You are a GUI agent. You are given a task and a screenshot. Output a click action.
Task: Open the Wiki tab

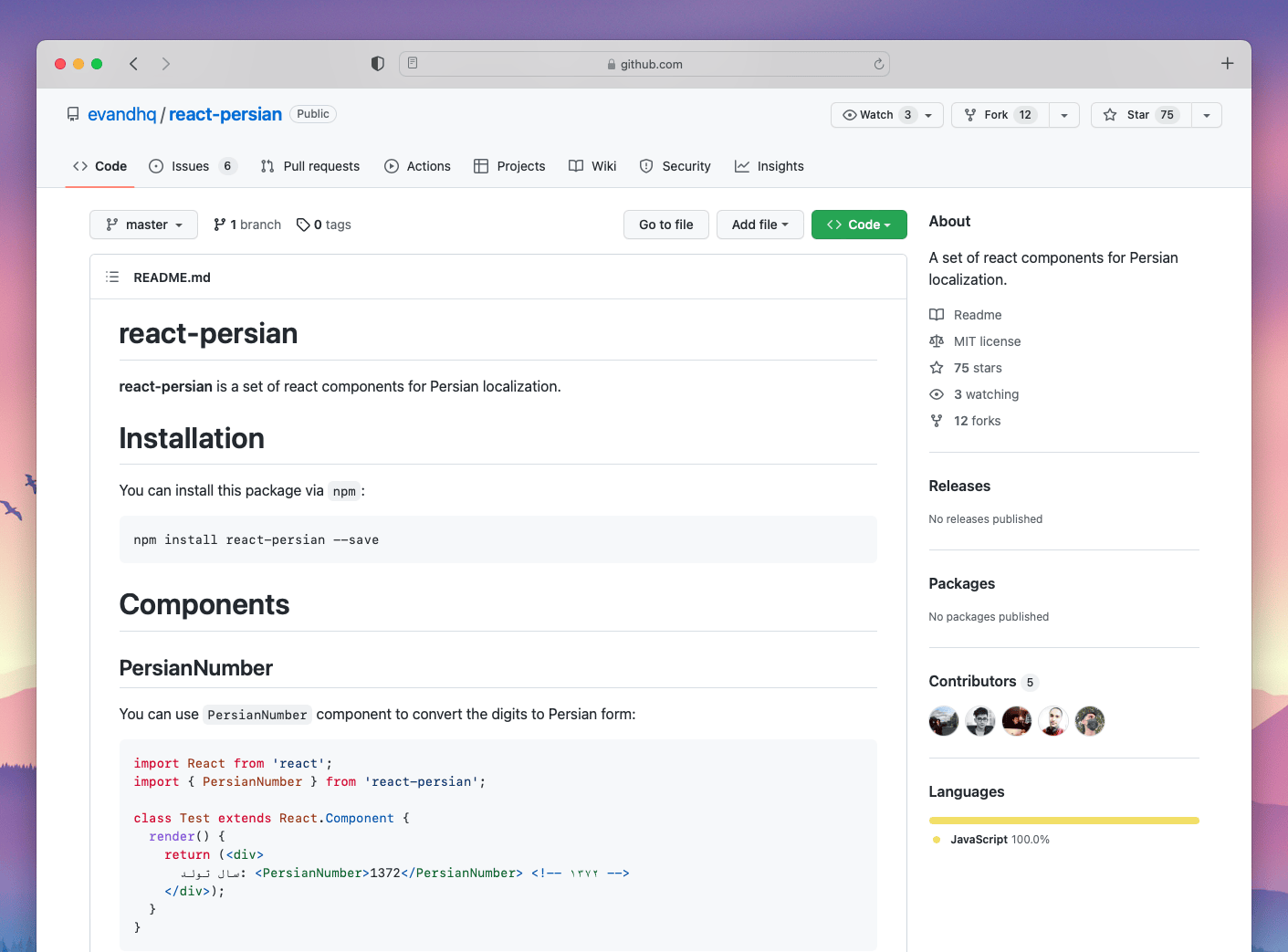pyautogui.click(x=592, y=166)
